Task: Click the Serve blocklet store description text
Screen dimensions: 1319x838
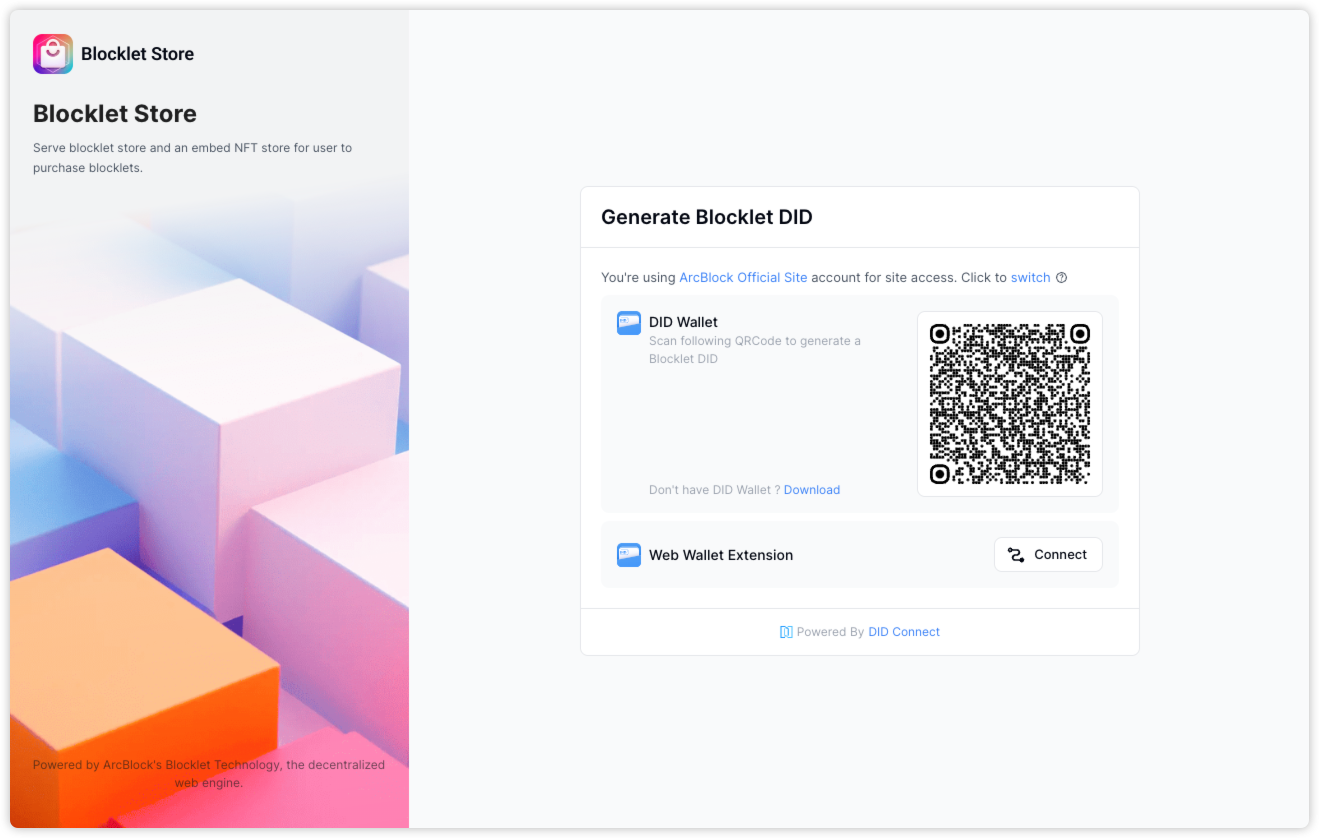Action: pyautogui.click(x=192, y=158)
